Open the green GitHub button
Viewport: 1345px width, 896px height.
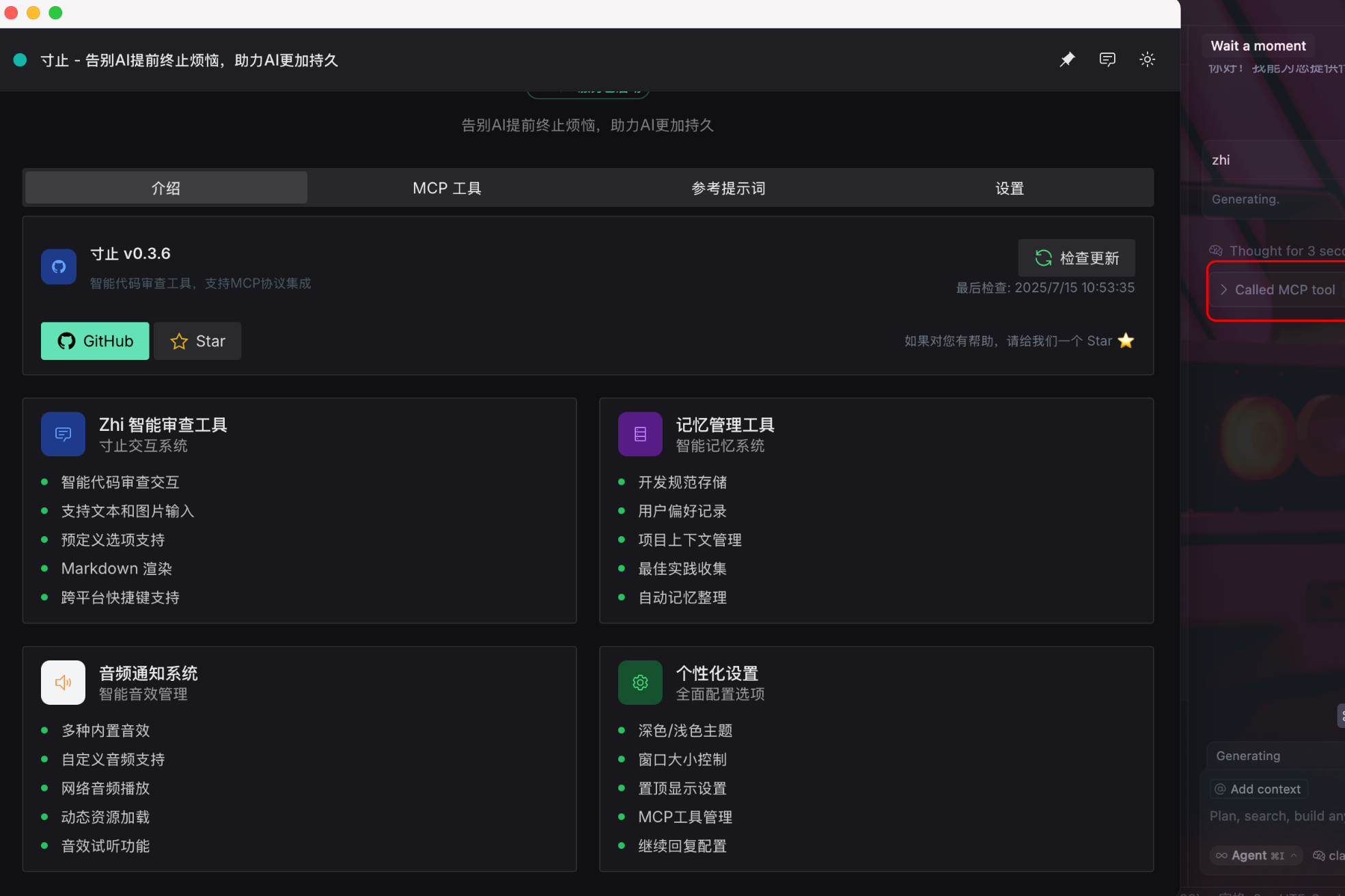(x=95, y=341)
